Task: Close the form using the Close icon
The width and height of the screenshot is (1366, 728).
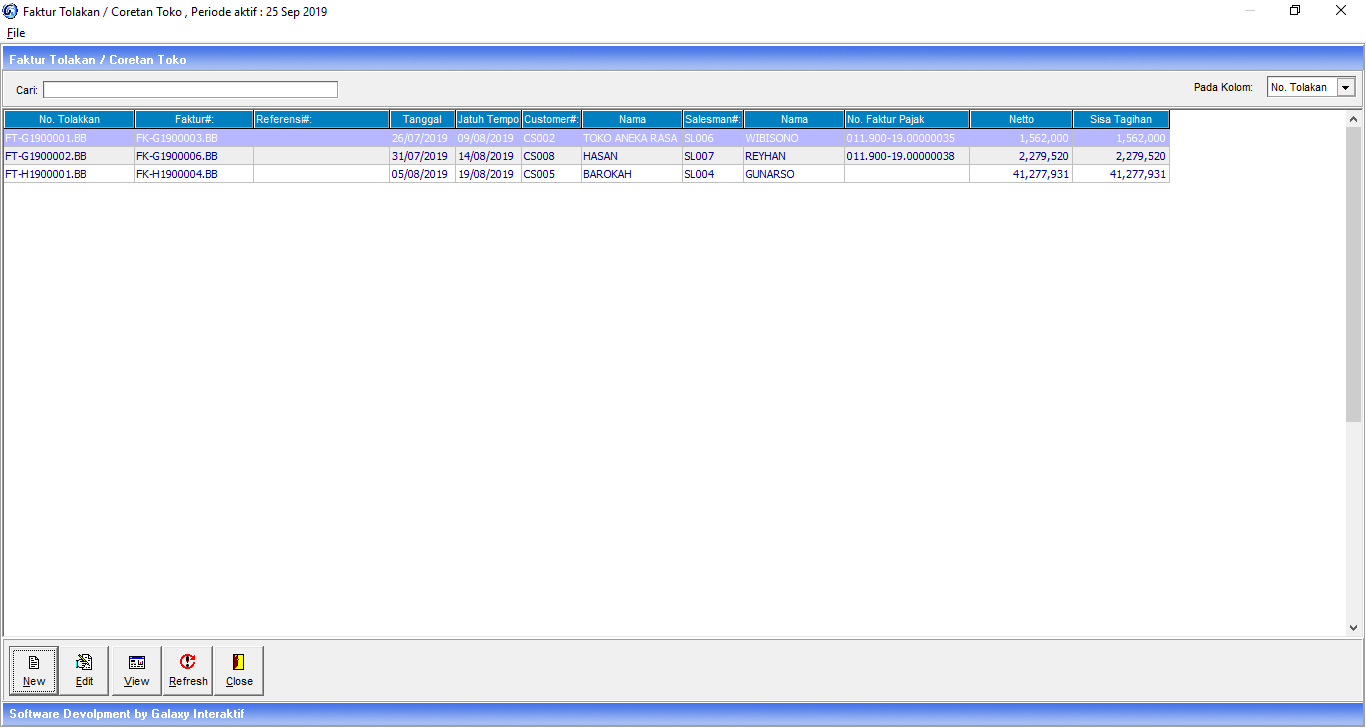Action: [x=239, y=670]
